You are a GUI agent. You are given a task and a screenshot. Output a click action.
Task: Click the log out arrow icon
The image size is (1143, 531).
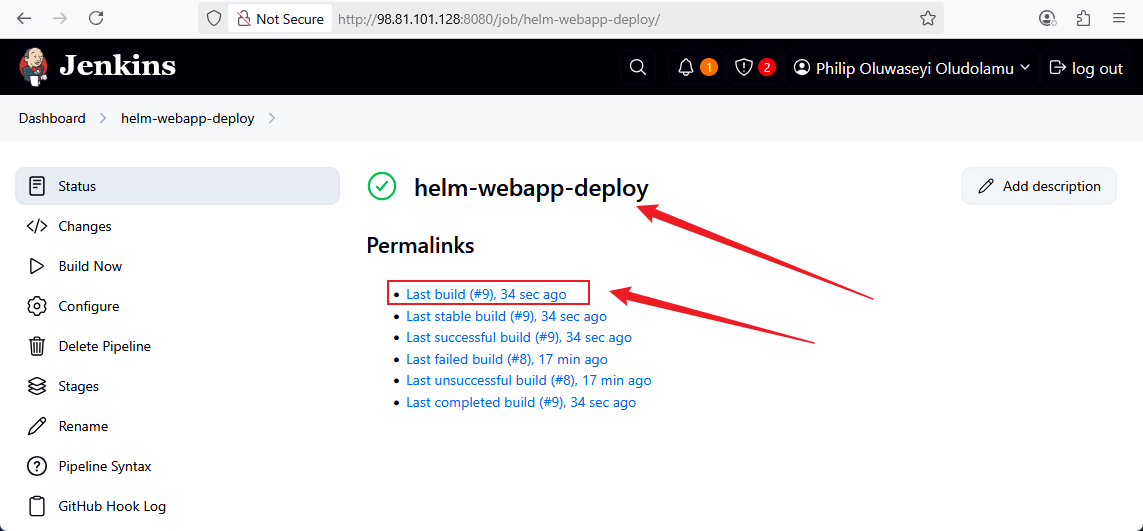pos(1057,68)
